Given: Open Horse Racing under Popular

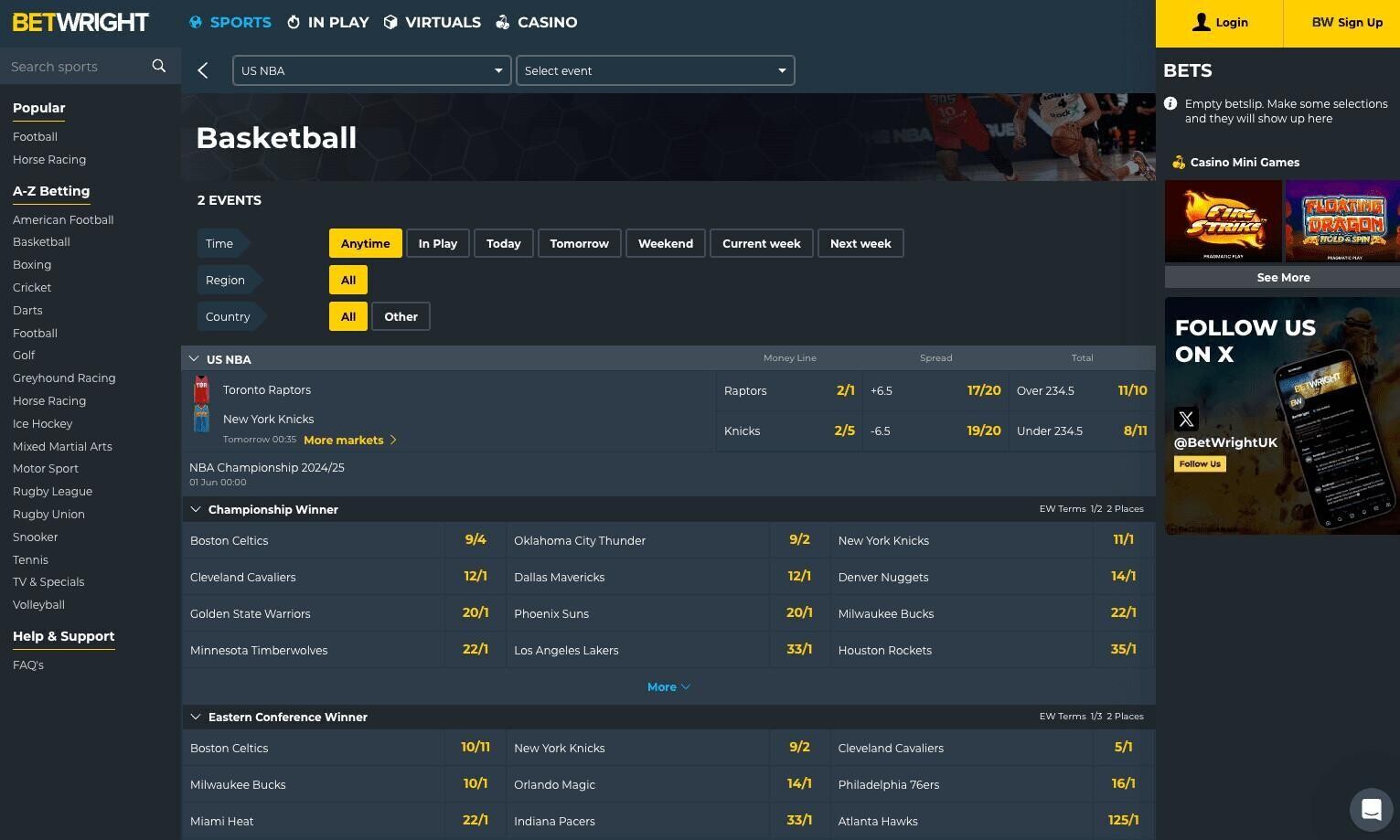Looking at the screenshot, I should point(49,159).
